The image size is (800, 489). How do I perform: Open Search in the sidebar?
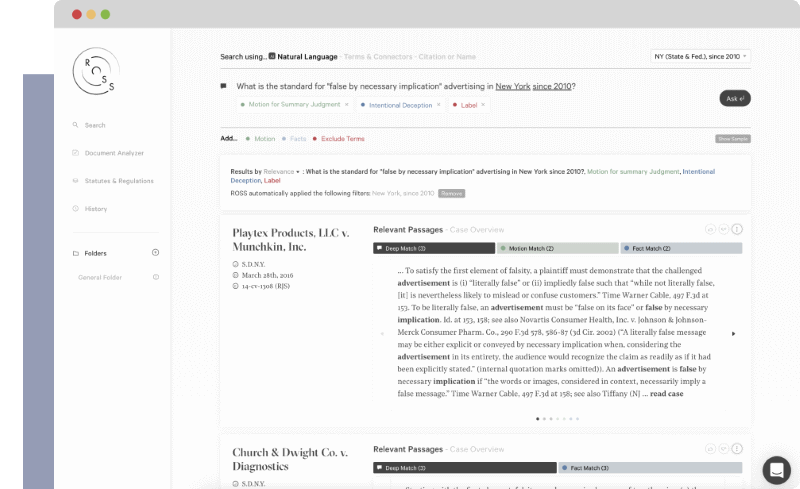(x=95, y=125)
